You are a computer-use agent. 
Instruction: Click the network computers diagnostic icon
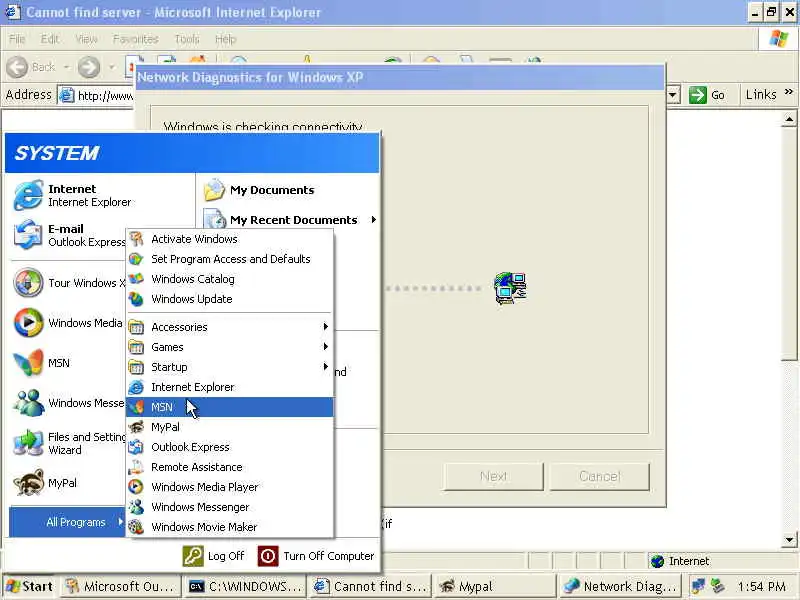[x=510, y=288]
